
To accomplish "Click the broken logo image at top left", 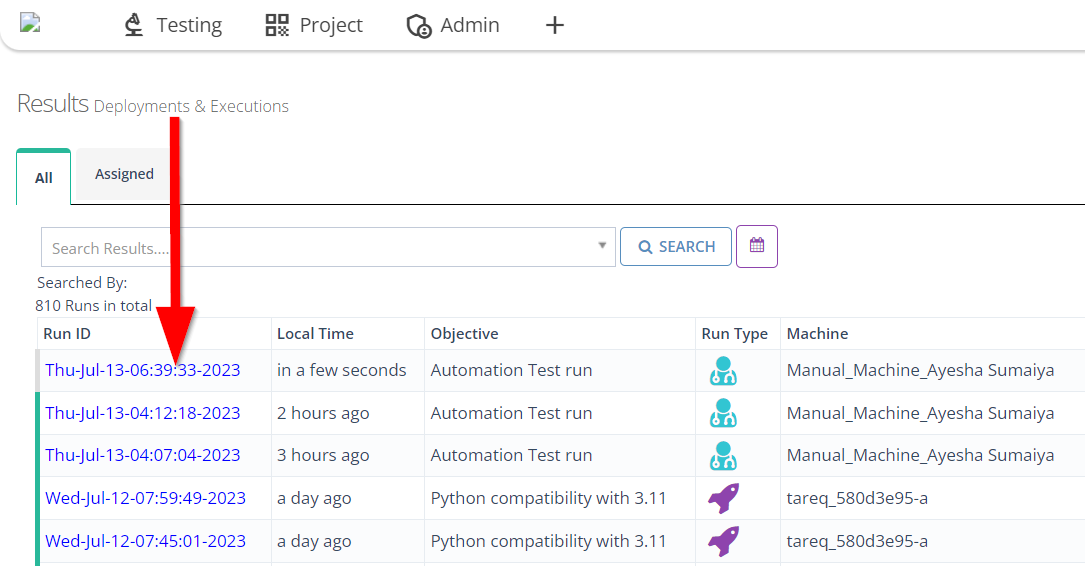I will point(30,23).
